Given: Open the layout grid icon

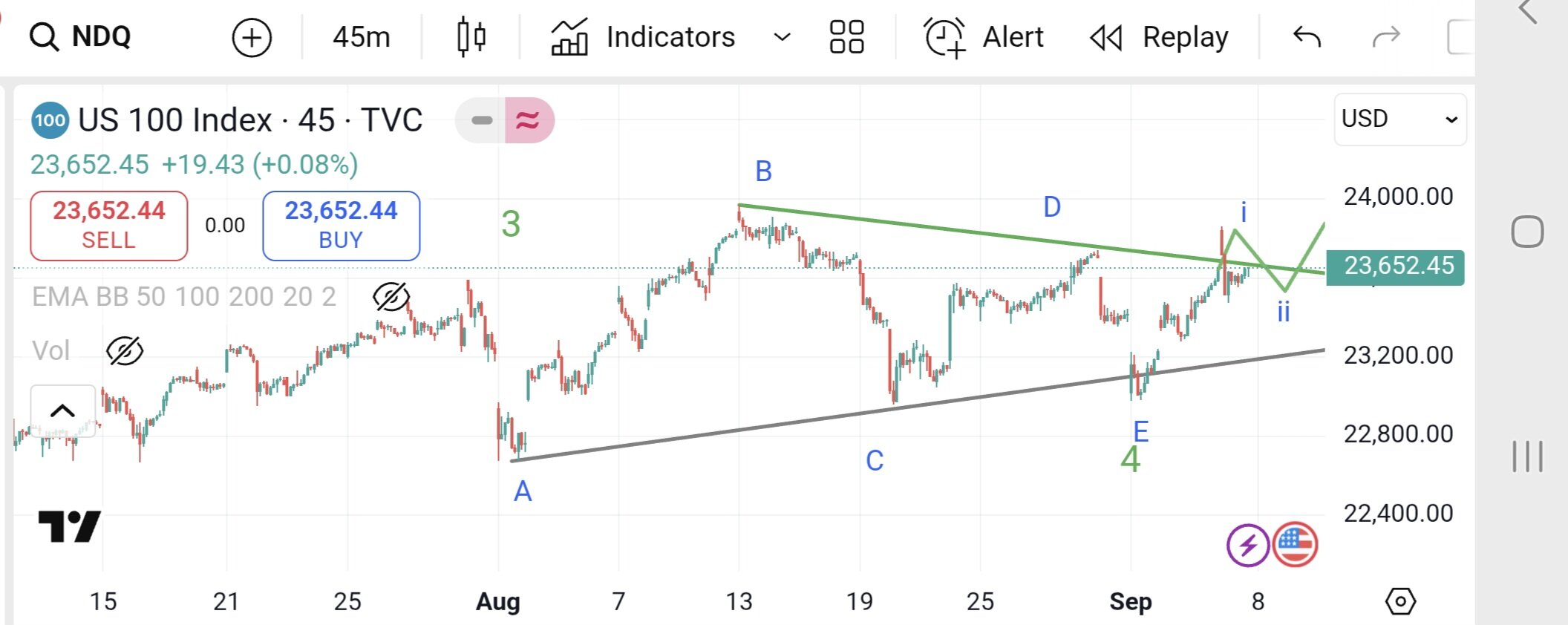Looking at the screenshot, I should (846, 36).
